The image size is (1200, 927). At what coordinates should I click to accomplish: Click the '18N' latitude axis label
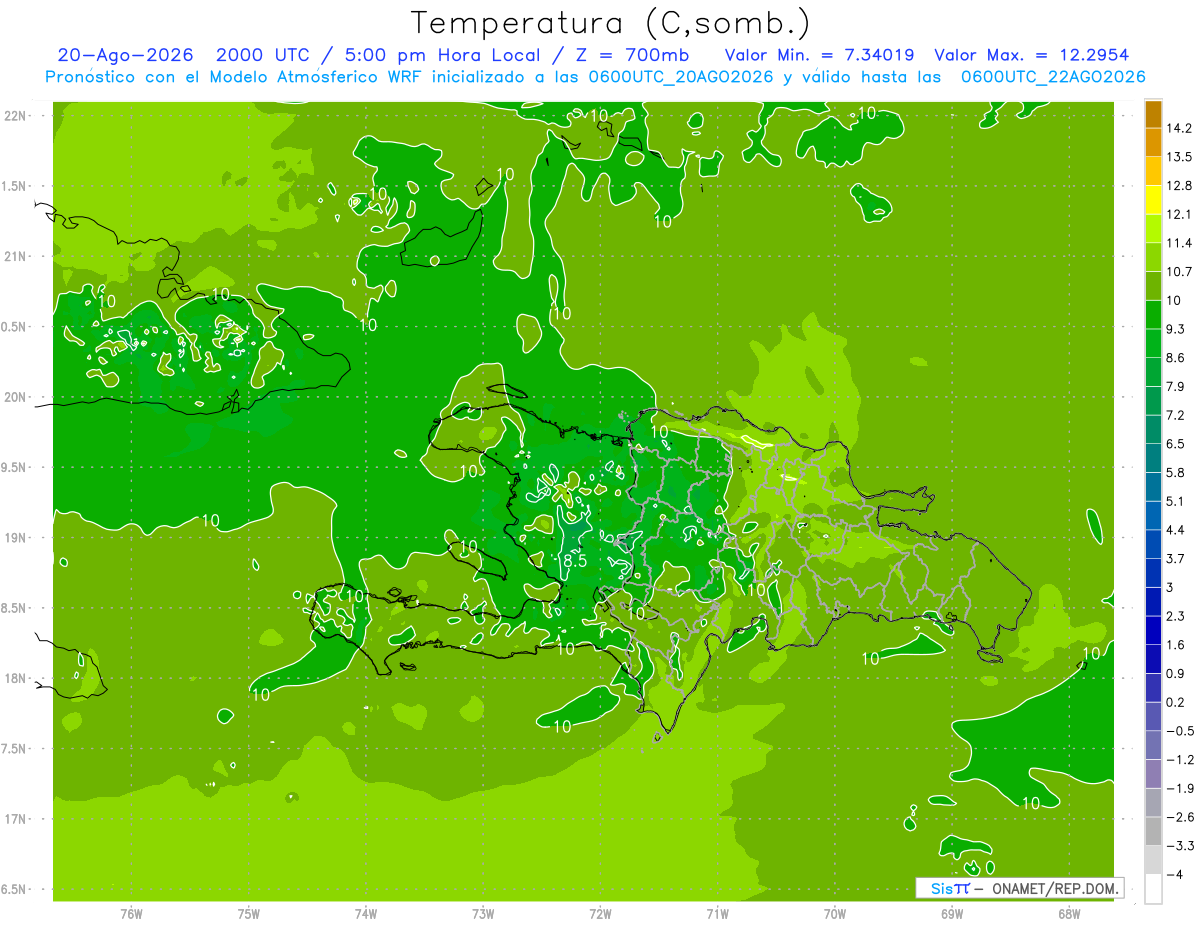15,679
